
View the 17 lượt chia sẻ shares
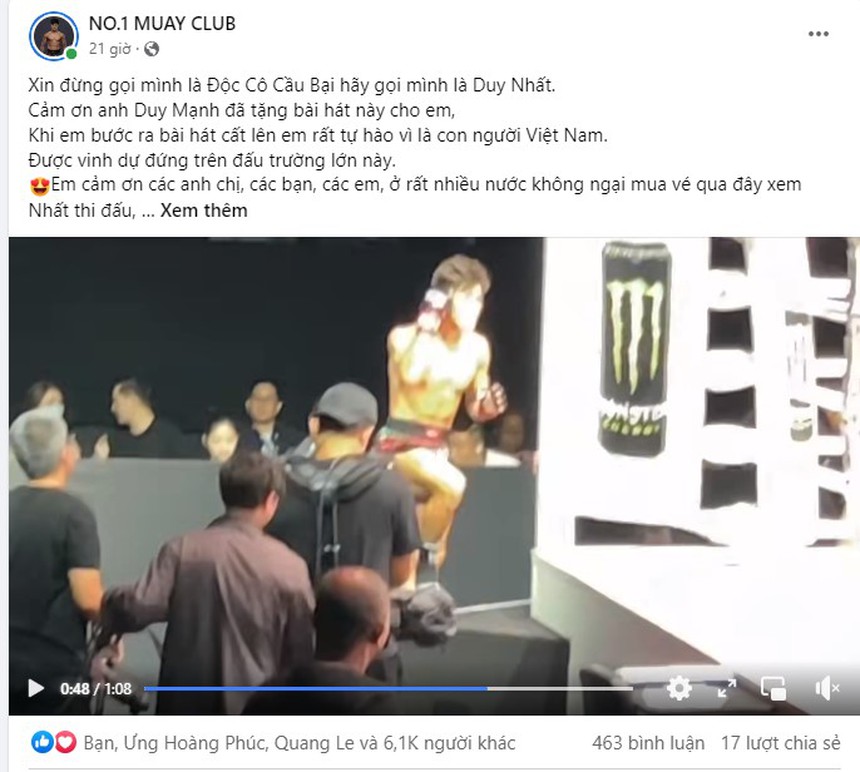tap(780, 743)
